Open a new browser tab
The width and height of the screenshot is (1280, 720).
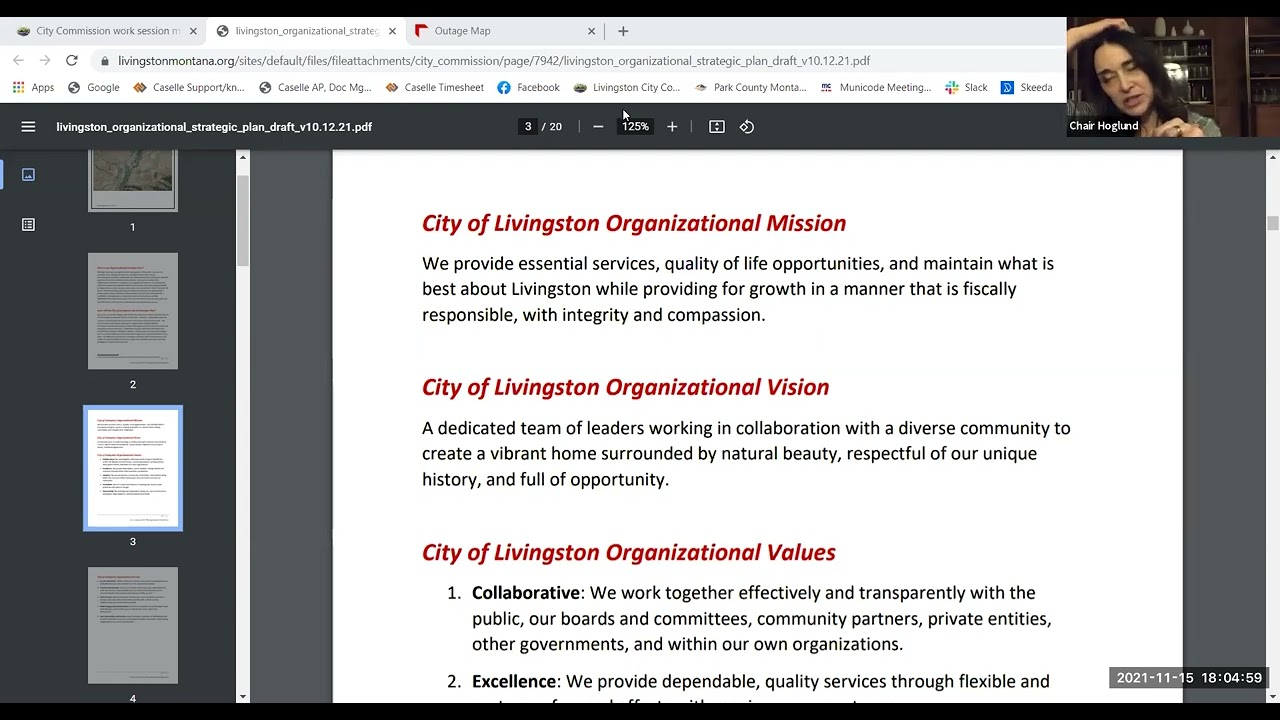tap(623, 31)
